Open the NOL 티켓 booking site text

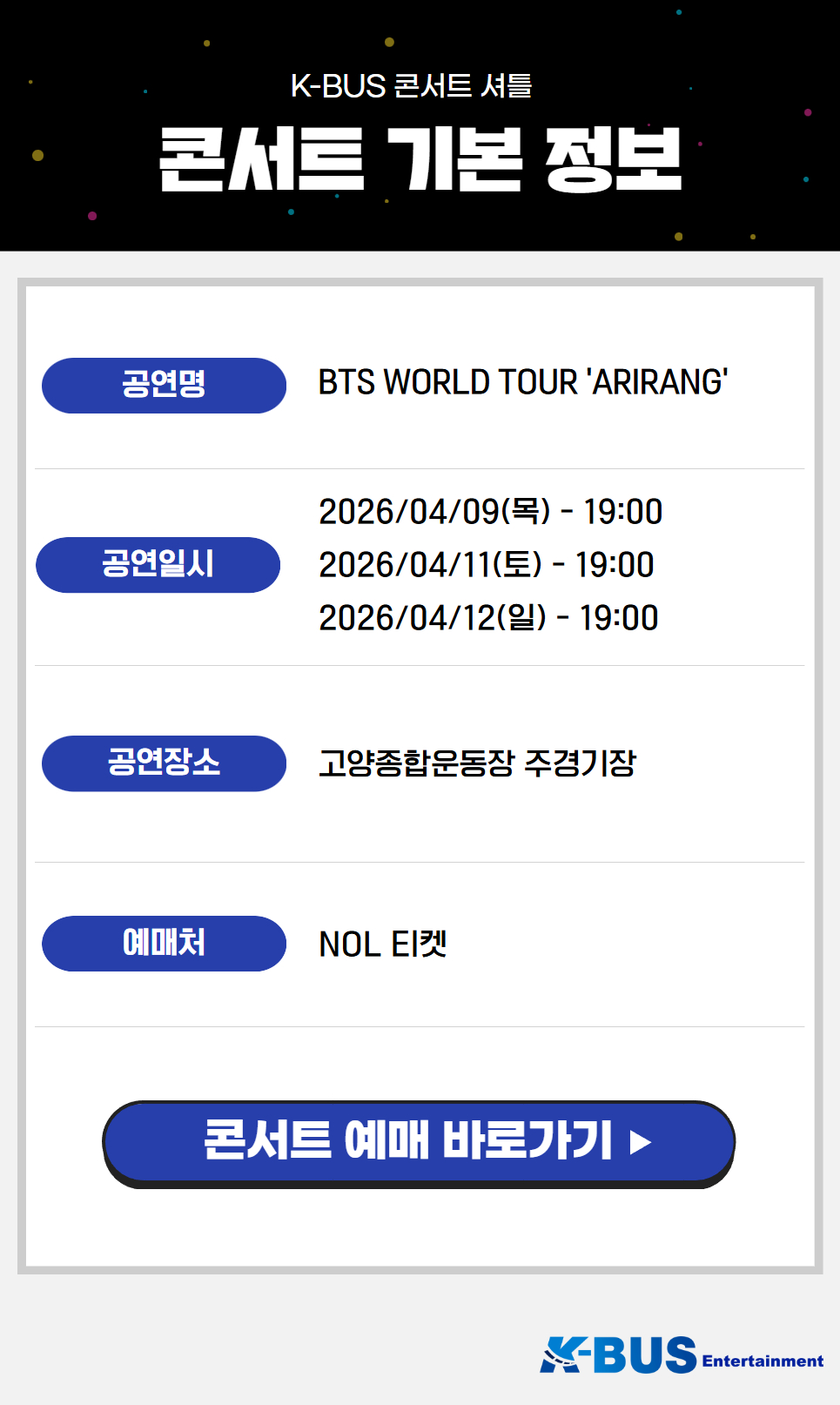pyautogui.click(x=383, y=944)
